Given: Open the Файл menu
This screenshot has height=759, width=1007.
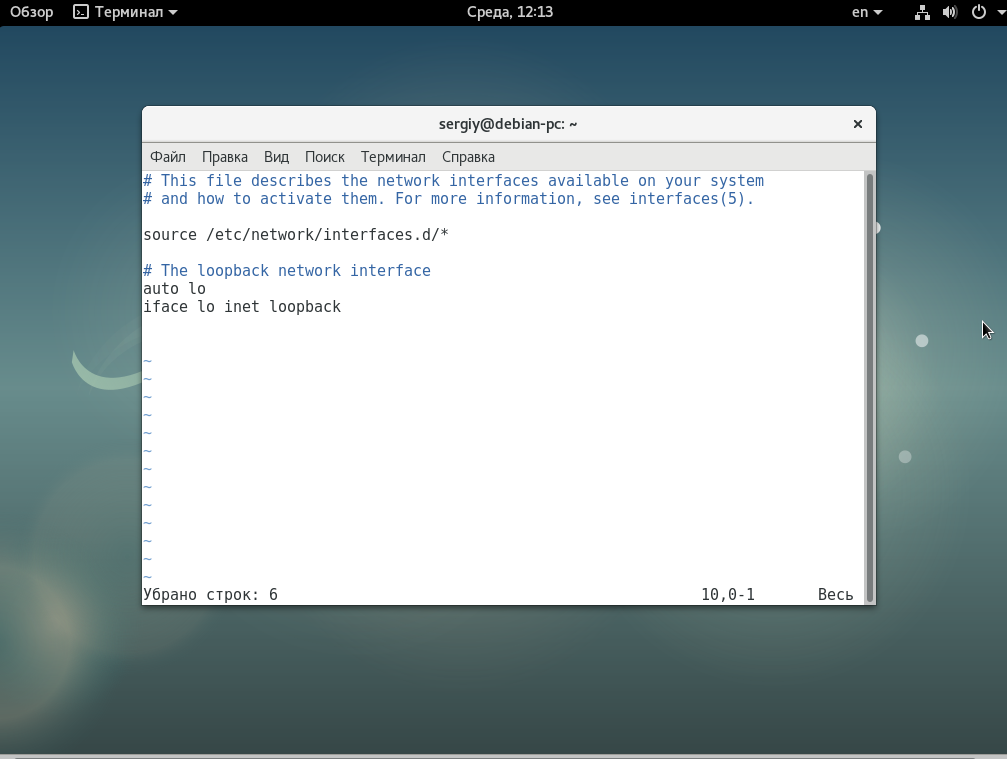Looking at the screenshot, I should coord(168,157).
